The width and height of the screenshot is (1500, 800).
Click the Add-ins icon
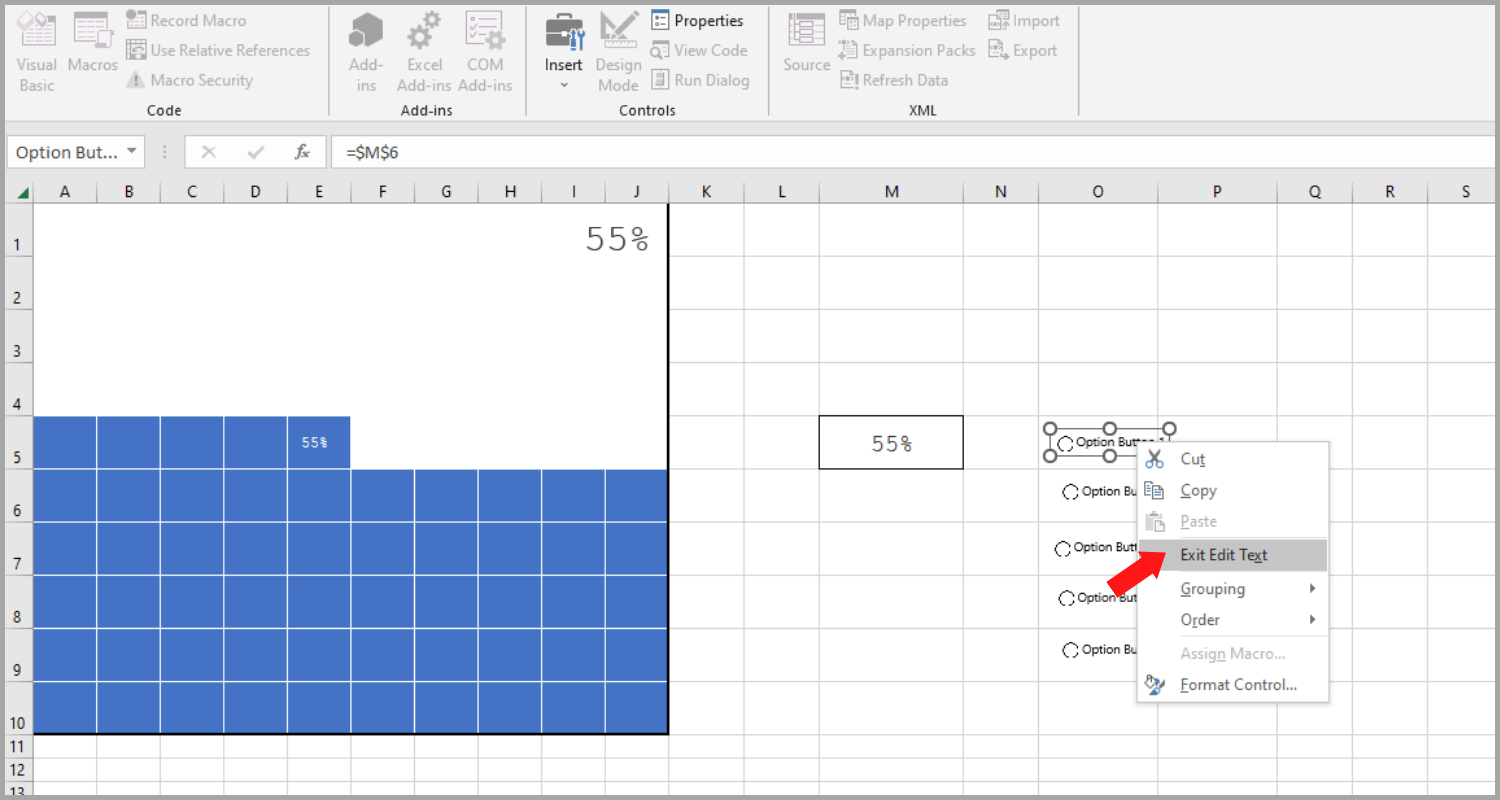366,52
